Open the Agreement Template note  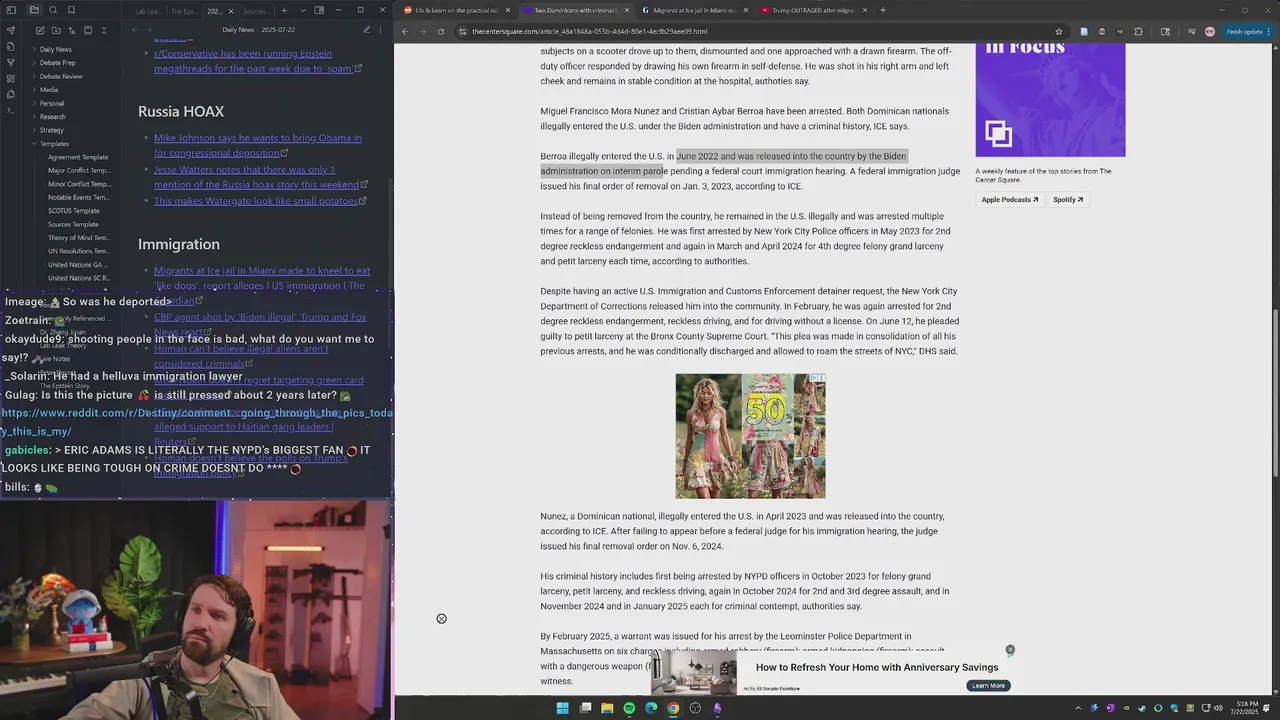tap(78, 157)
